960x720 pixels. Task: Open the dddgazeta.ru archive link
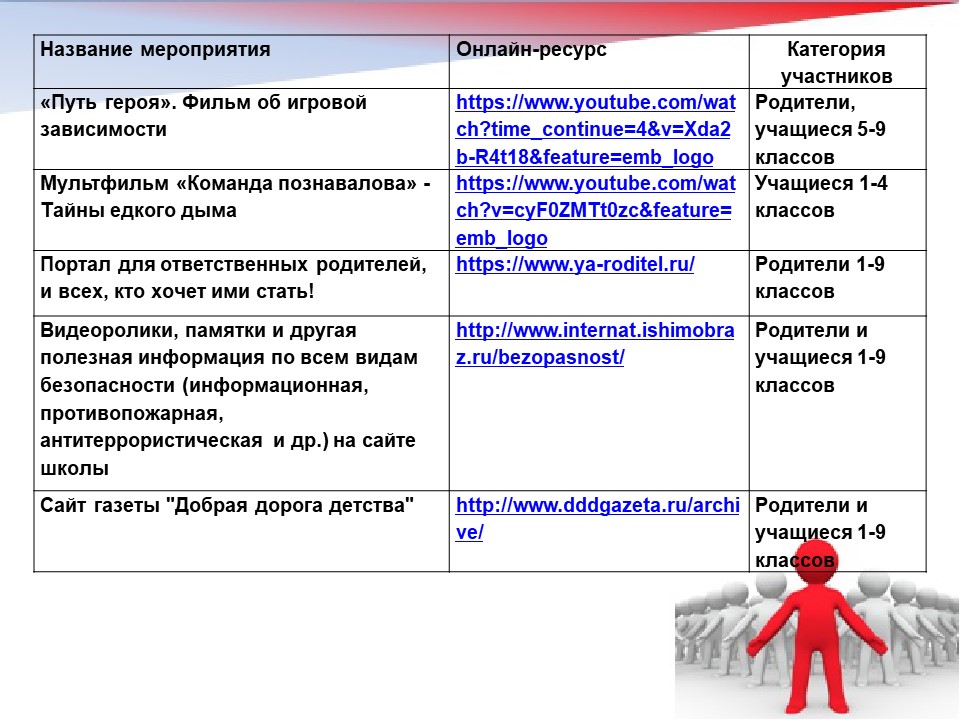pyautogui.click(x=598, y=518)
